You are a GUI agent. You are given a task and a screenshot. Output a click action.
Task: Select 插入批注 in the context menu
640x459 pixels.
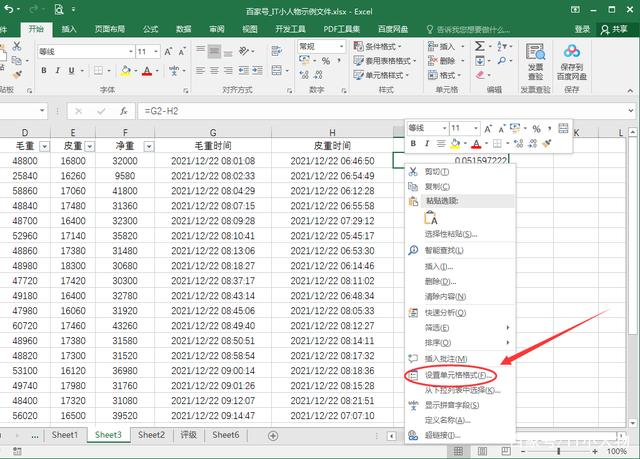pyautogui.click(x=446, y=358)
